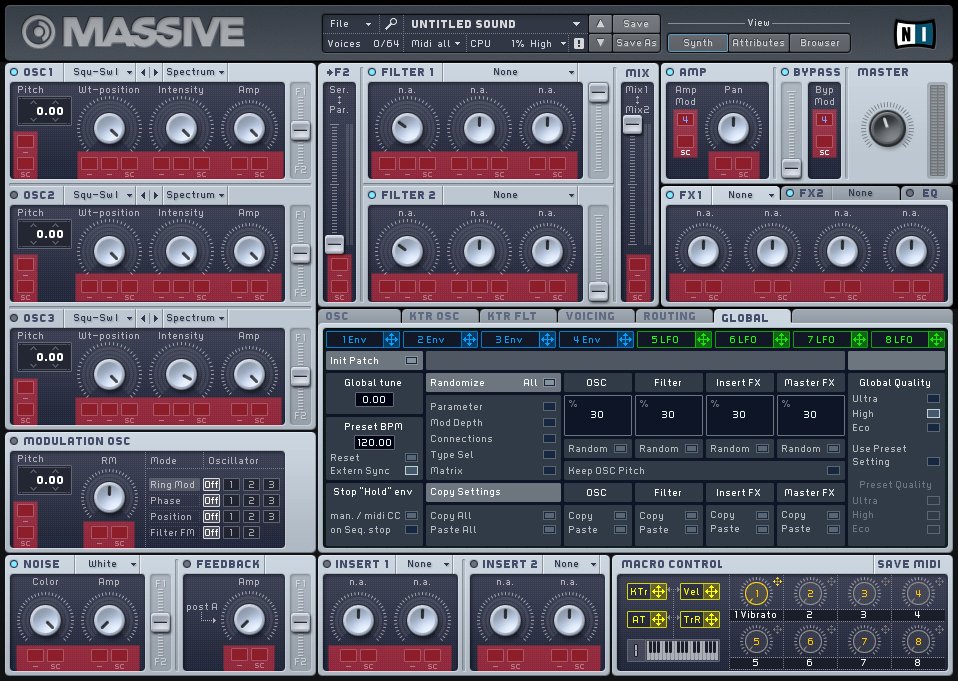
Task: Click the Vel macro source handle
Action: click(x=711, y=591)
